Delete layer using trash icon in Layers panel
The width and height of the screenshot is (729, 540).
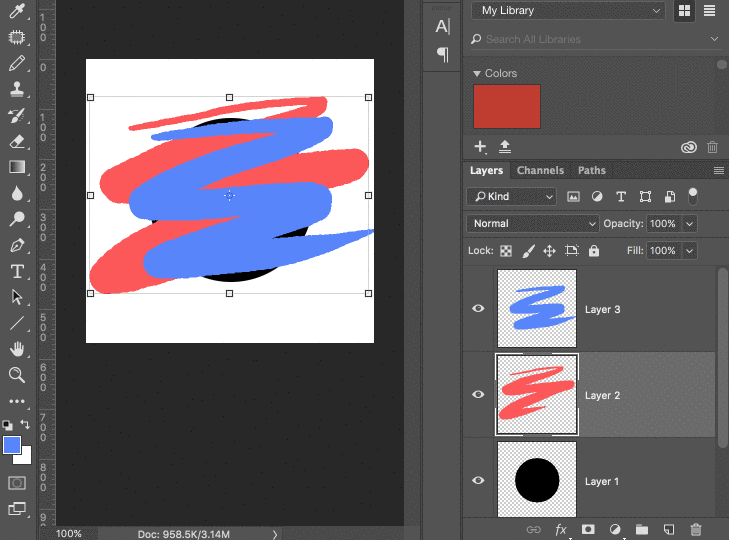coord(696,529)
